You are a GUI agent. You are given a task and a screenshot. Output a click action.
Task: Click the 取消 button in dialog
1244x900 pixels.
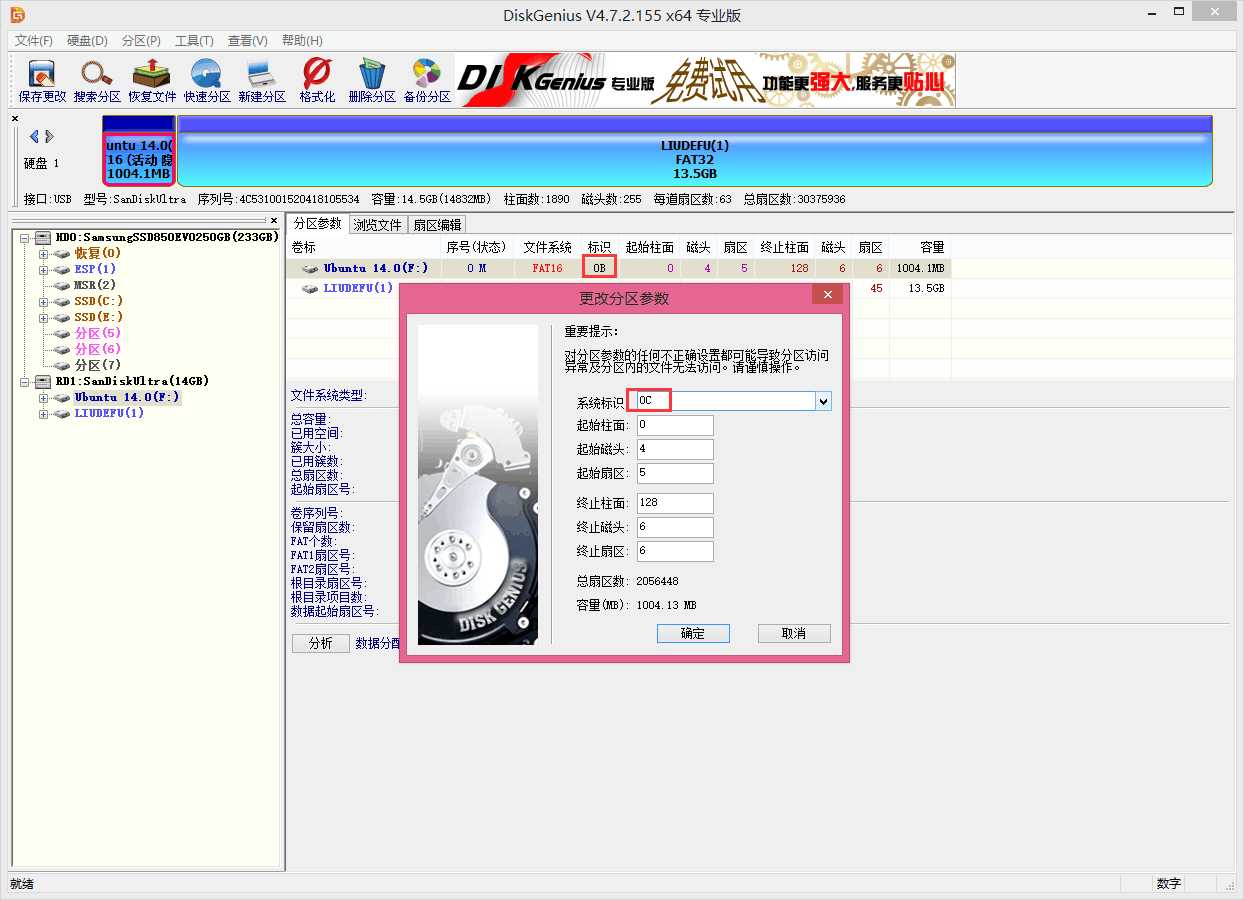(x=794, y=633)
